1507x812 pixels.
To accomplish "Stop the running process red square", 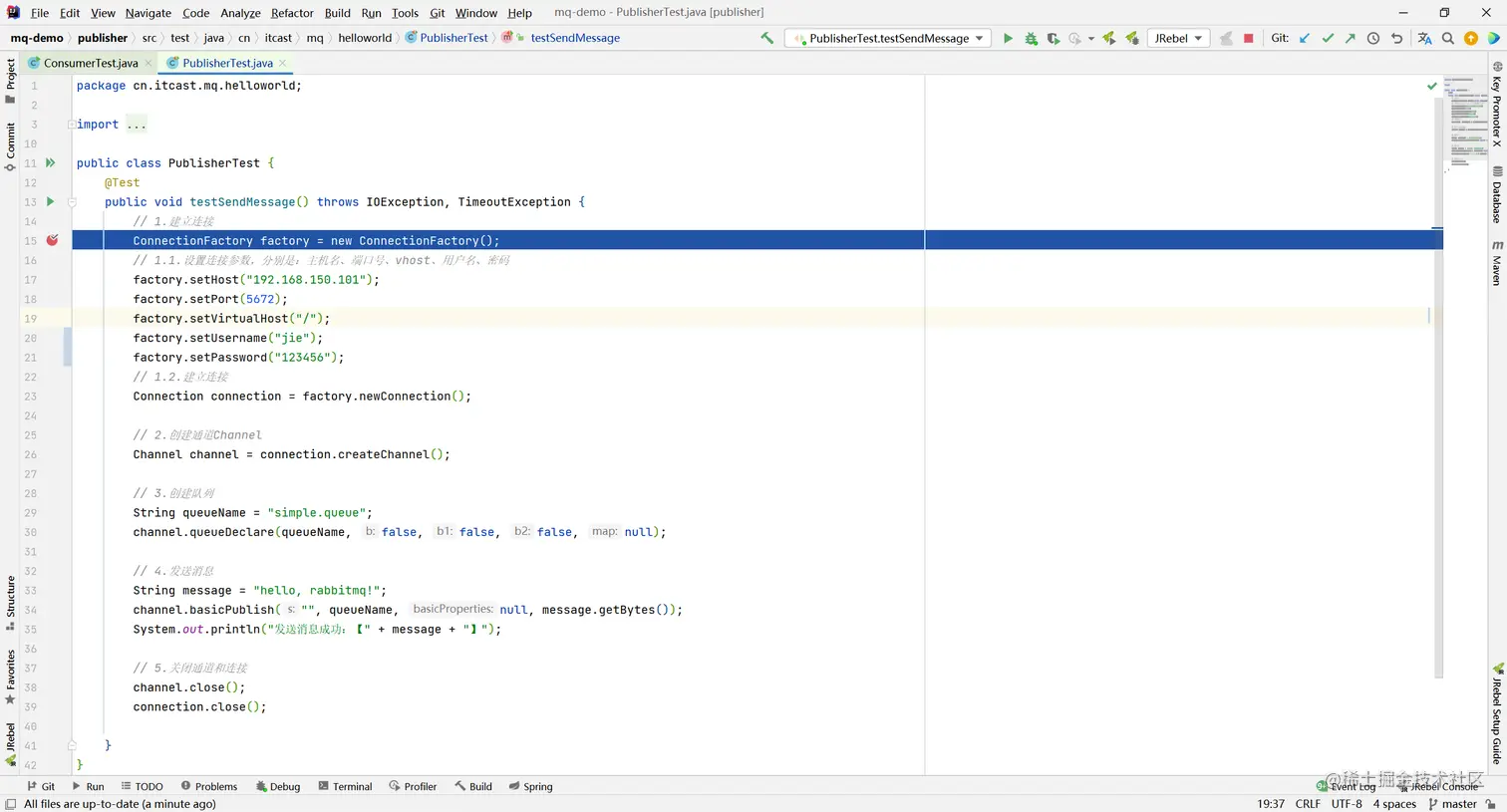I will (x=1248, y=38).
